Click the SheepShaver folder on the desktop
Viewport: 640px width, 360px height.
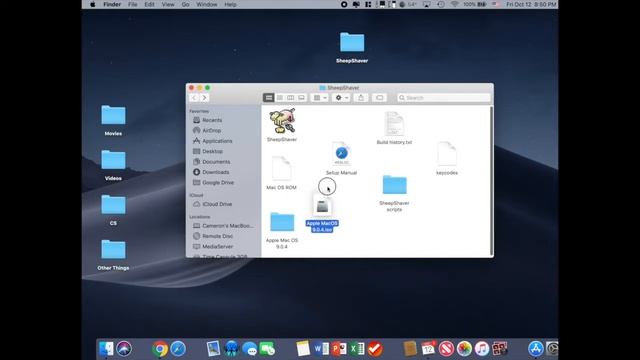click(x=352, y=42)
